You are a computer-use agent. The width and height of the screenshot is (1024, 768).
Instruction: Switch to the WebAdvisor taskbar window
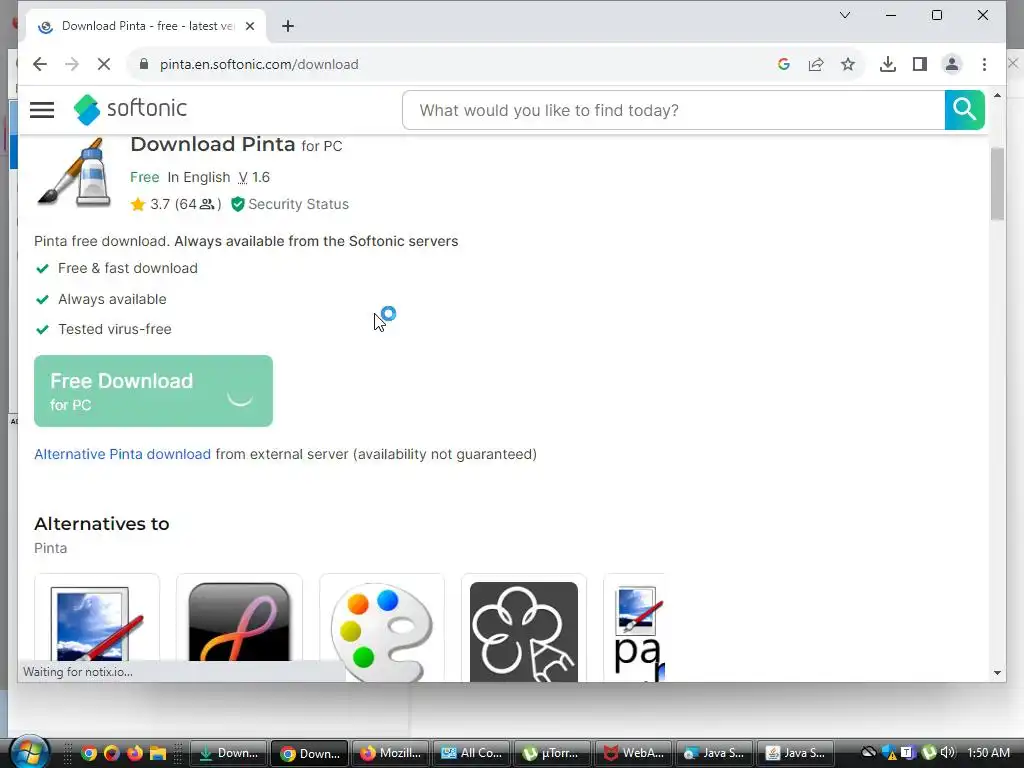(x=633, y=753)
